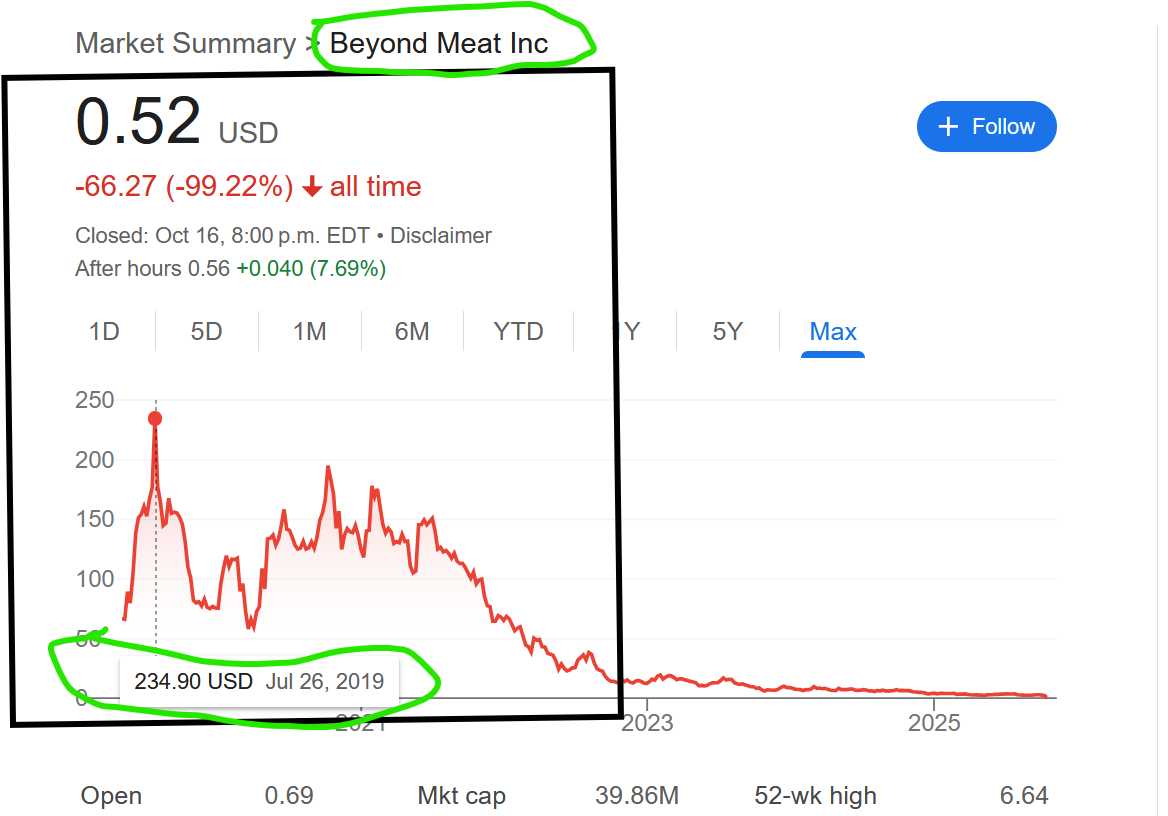The height and width of the screenshot is (816, 1168).
Task: Click the red down arrow icon
Action: point(312,187)
